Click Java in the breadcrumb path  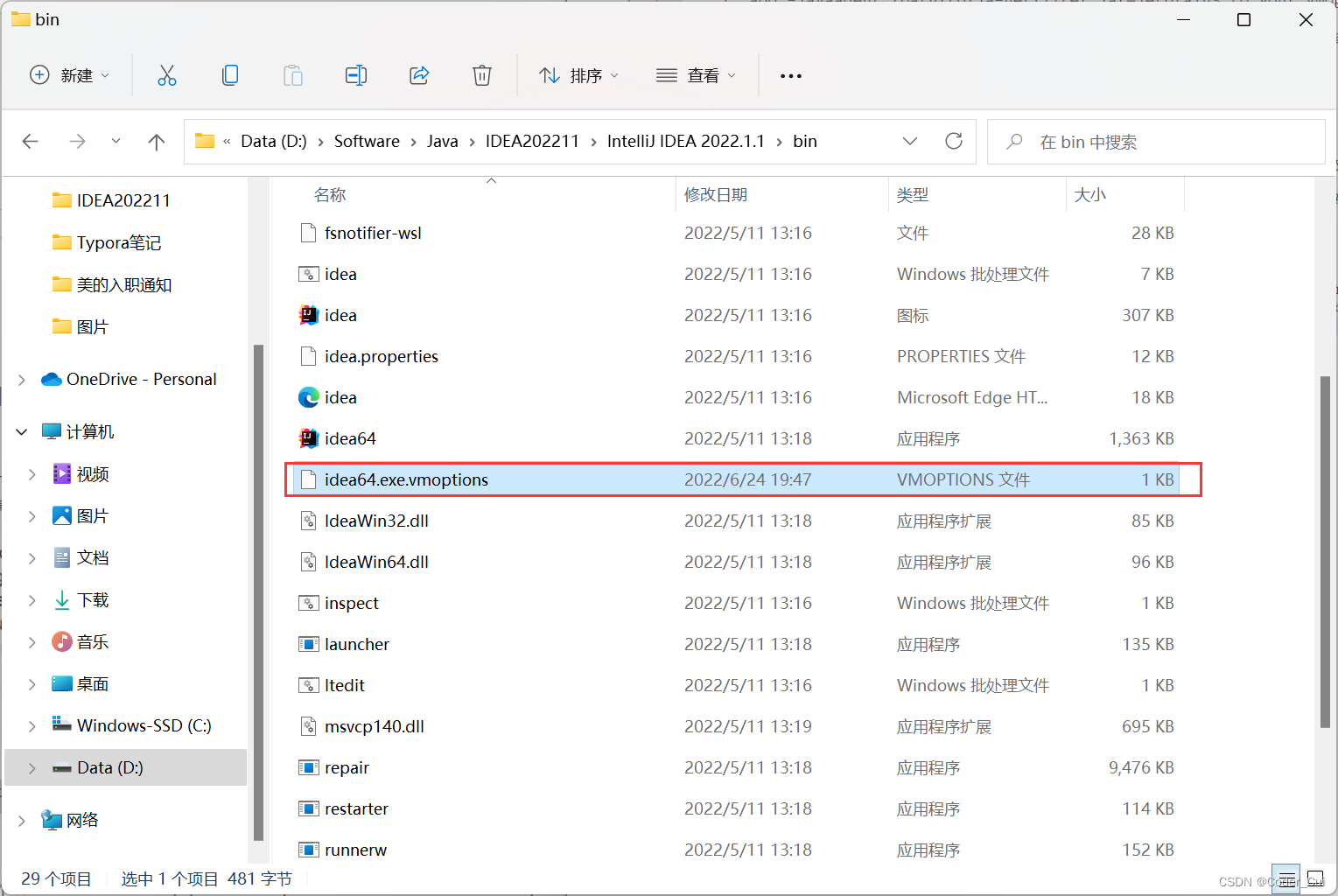click(443, 141)
